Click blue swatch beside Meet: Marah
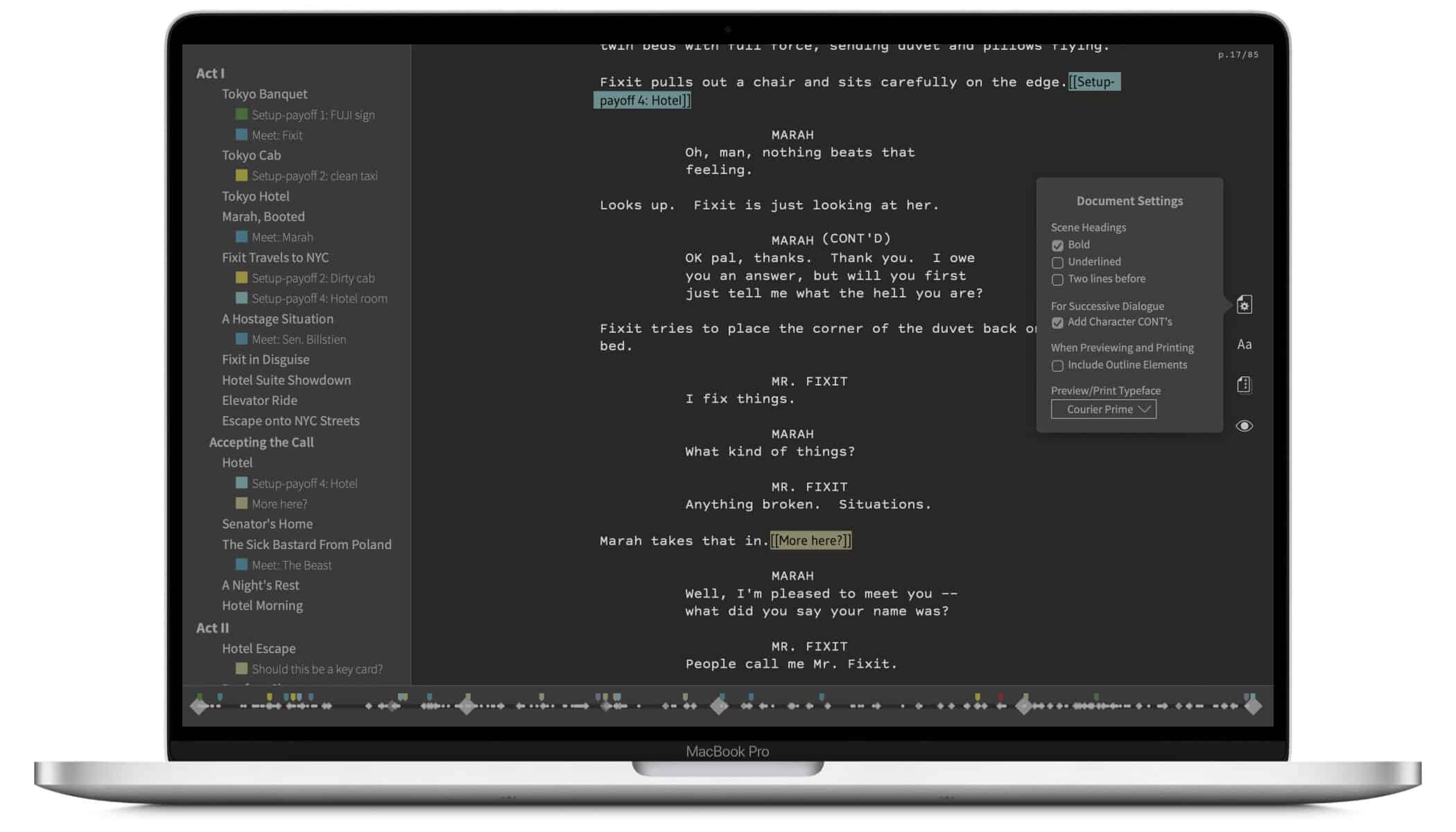1456x832 pixels. (x=241, y=236)
